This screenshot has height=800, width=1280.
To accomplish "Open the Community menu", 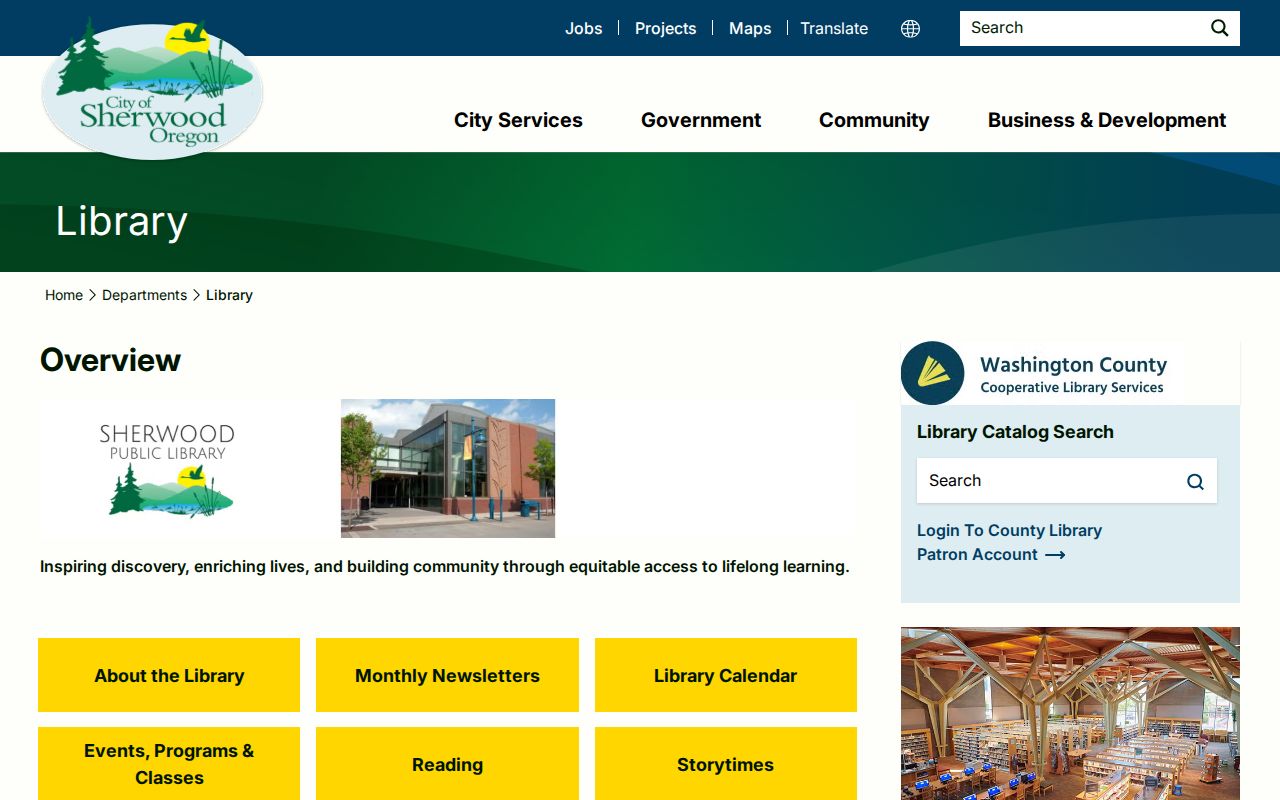I will 874,120.
